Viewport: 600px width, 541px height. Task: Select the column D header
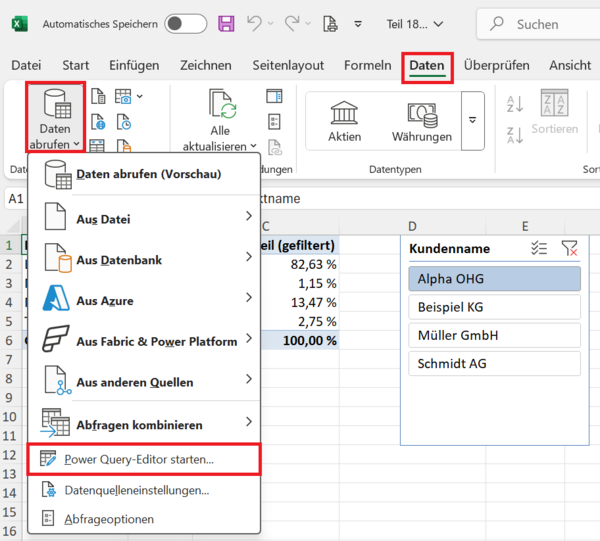pos(412,226)
